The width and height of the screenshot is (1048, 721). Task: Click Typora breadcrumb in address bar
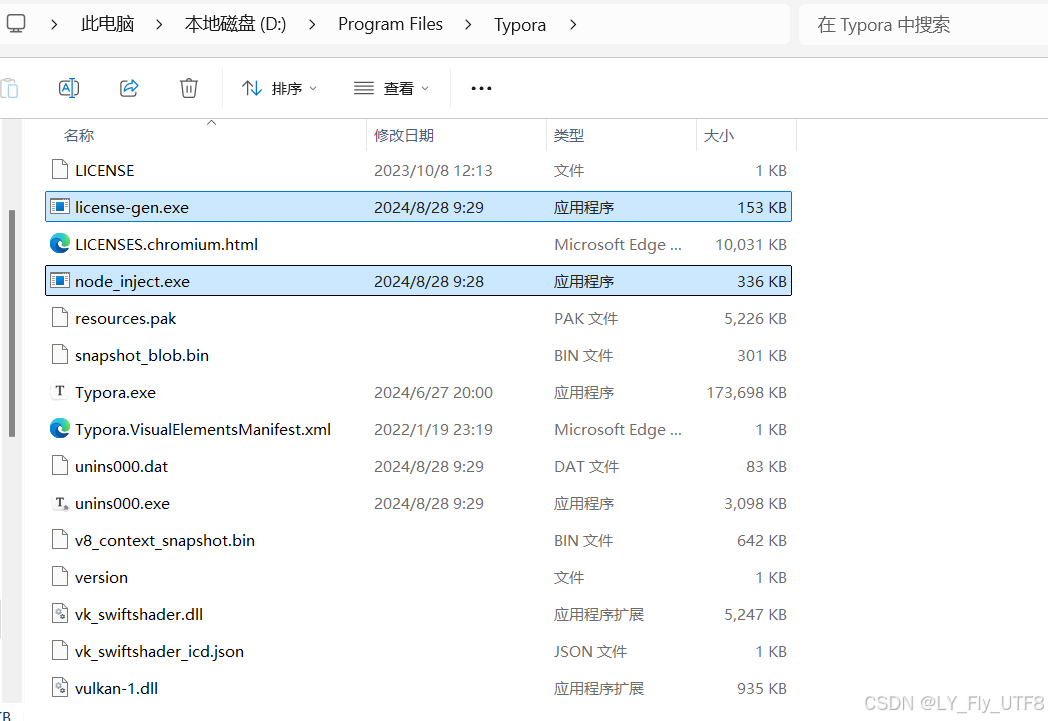520,25
